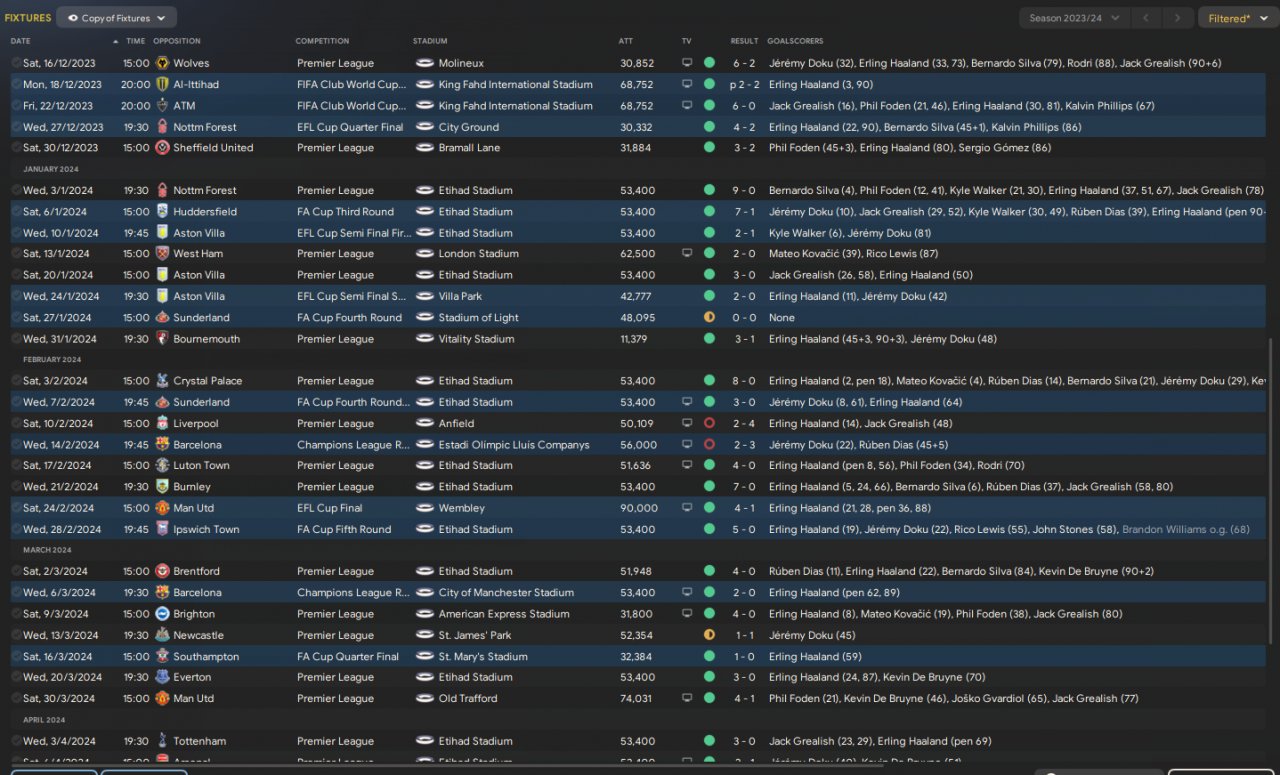This screenshot has width=1280, height=775.
Task: Sort fixtures by the ATT column header
Action: pyautogui.click(x=626, y=41)
